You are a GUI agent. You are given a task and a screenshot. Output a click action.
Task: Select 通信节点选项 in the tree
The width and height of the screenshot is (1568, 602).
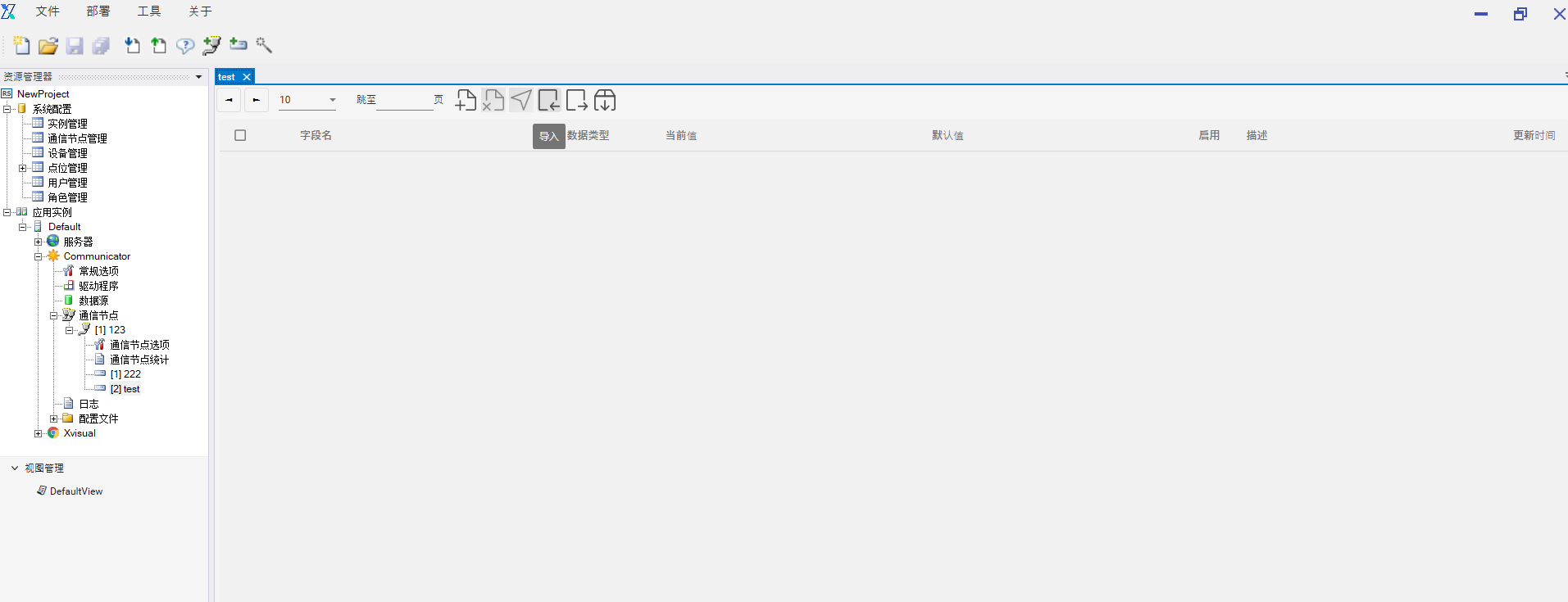pyautogui.click(x=139, y=345)
